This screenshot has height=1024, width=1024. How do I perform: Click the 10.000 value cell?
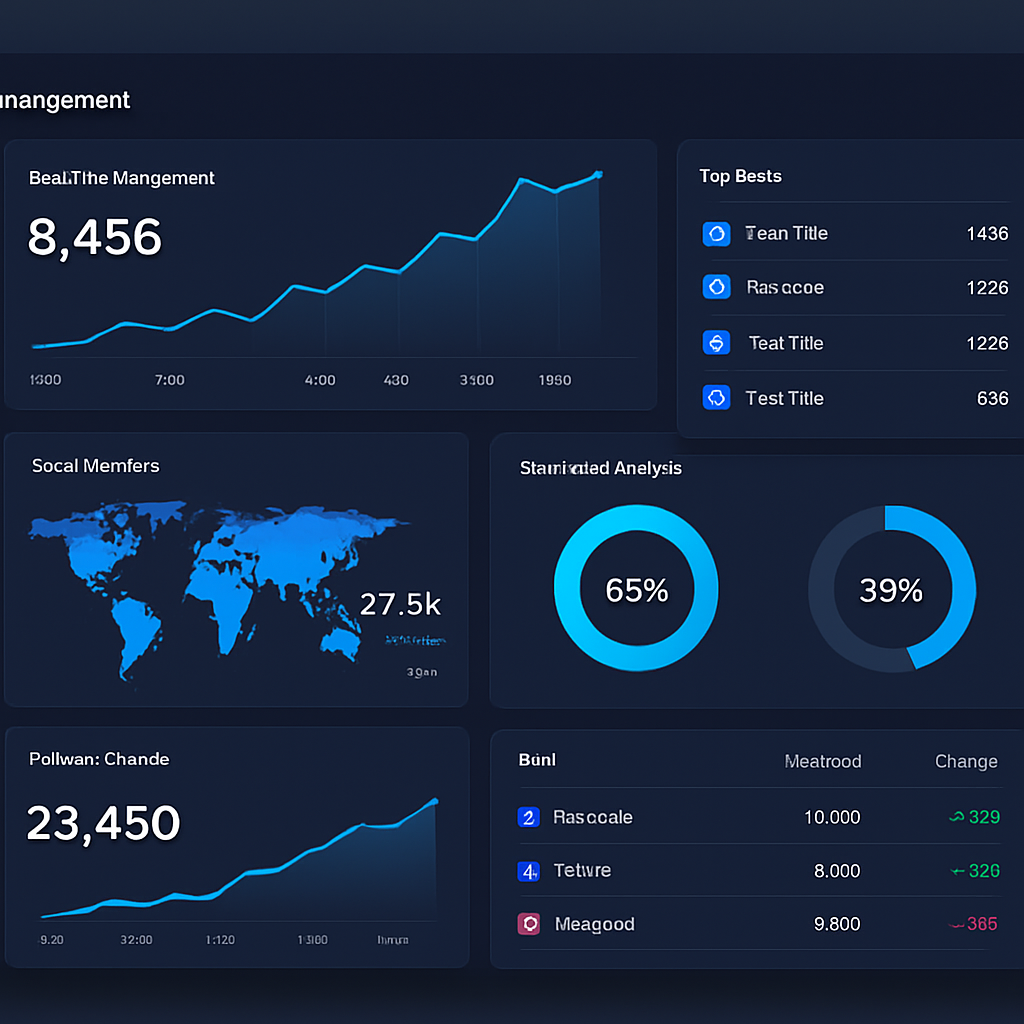[x=832, y=818]
